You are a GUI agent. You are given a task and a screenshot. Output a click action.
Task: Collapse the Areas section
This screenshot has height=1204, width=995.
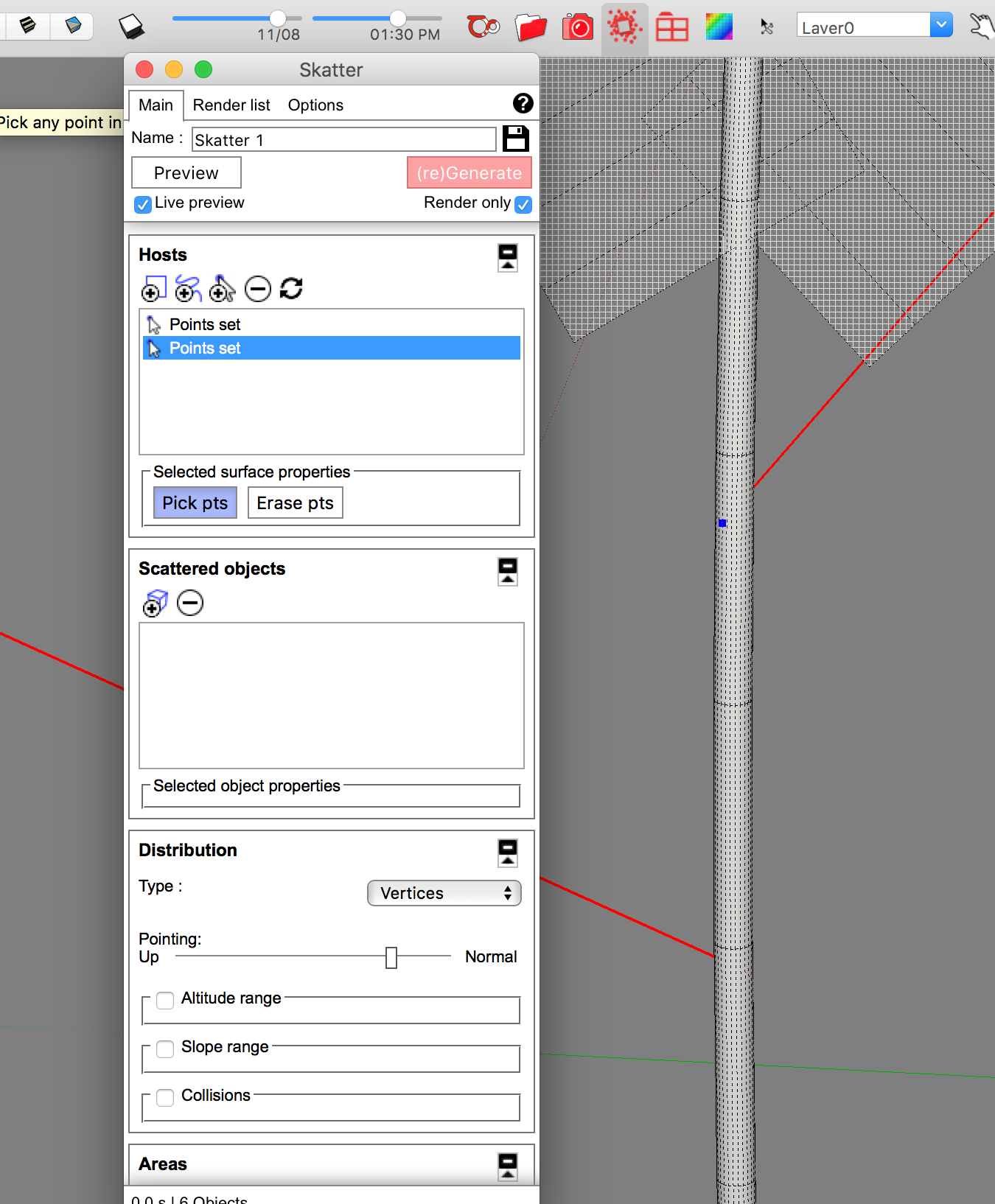[508, 1167]
